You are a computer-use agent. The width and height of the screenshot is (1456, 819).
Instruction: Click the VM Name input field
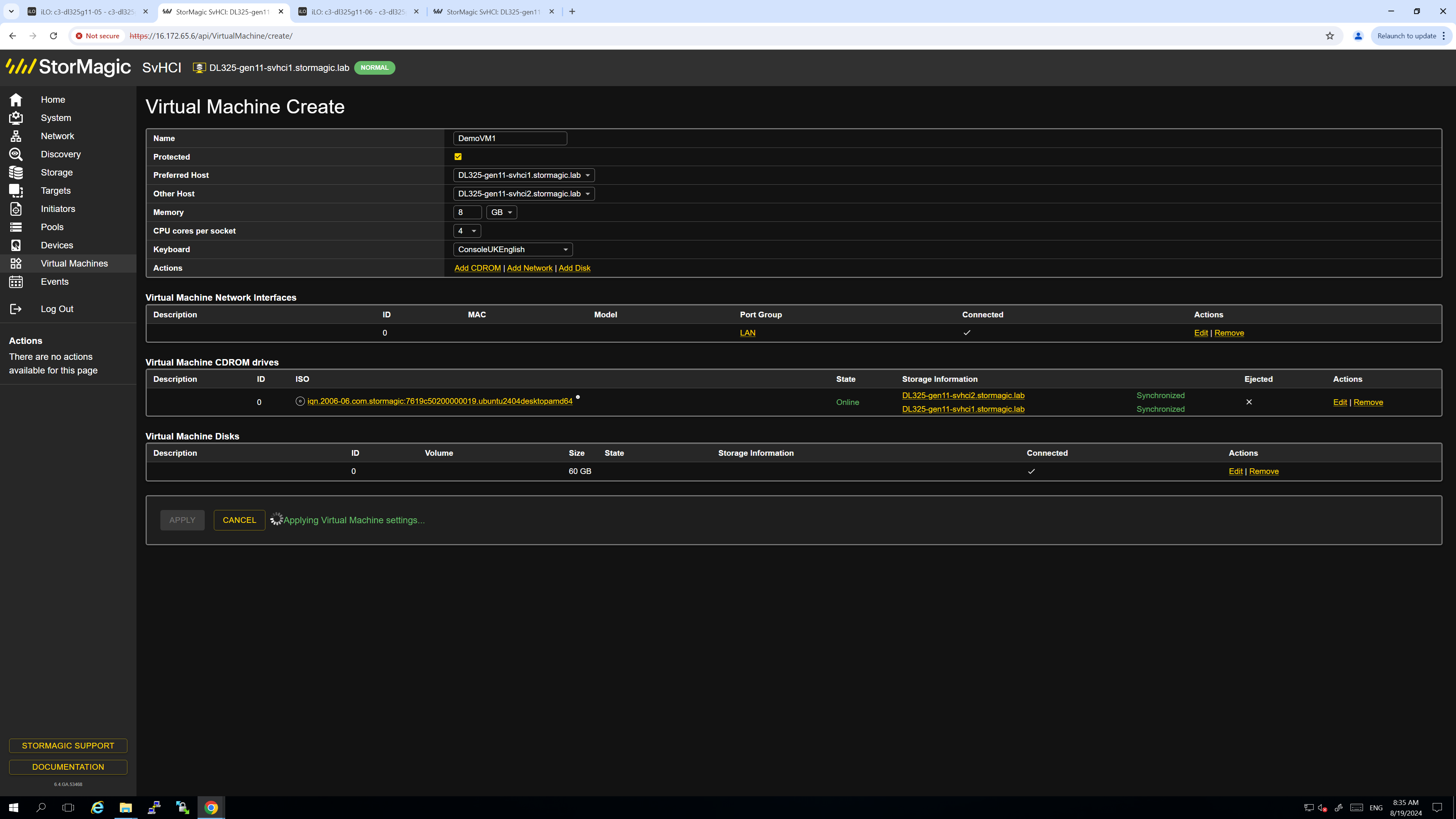pyautogui.click(x=510, y=138)
